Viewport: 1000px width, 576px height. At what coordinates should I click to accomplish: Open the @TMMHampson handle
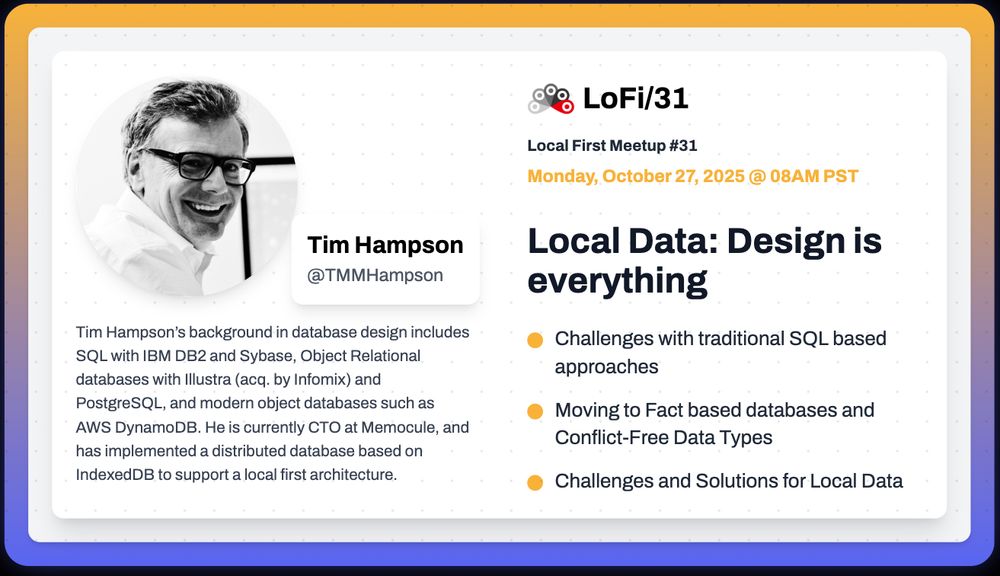375,275
